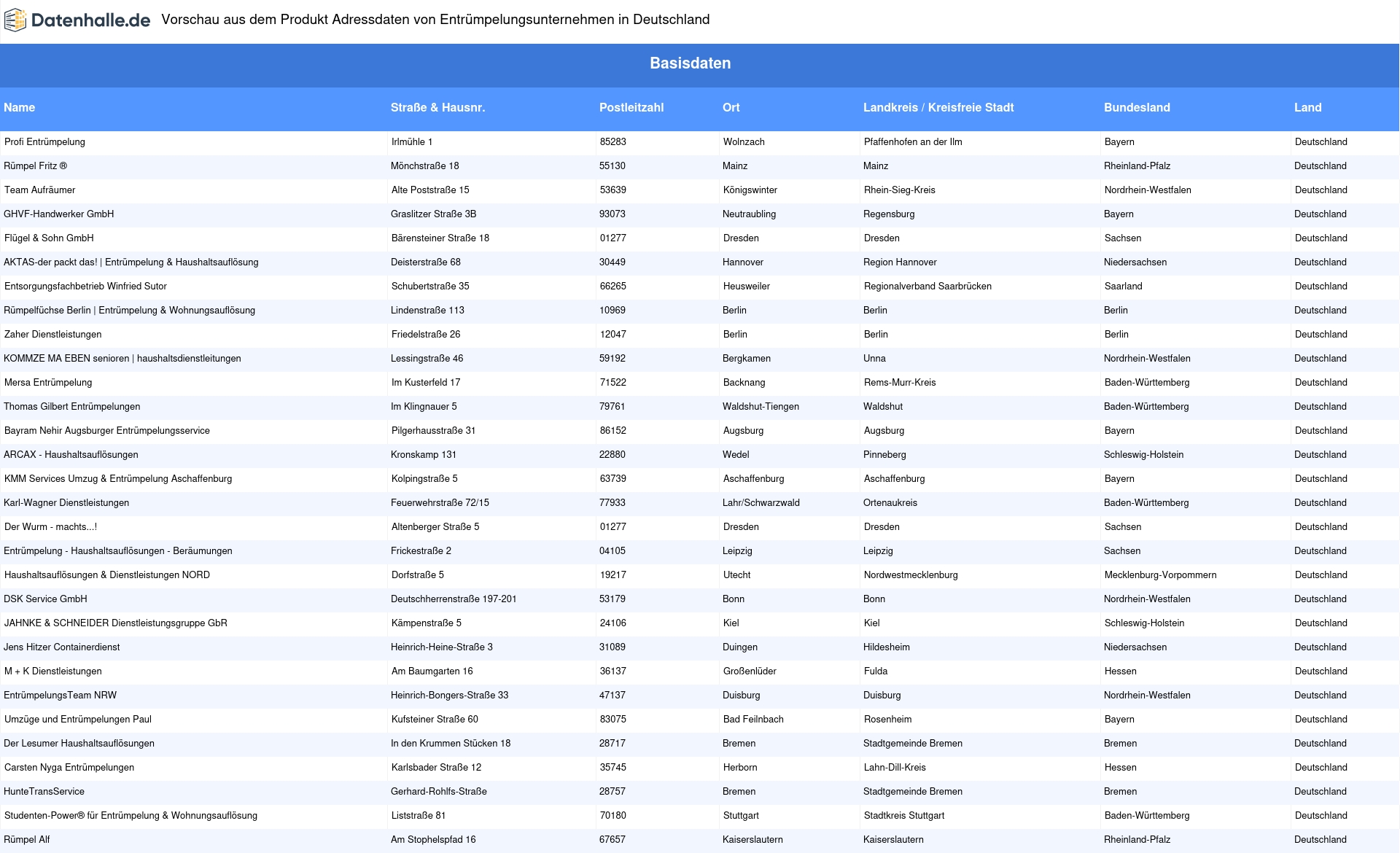Click Der Wurm - machts...!

click(x=50, y=527)
